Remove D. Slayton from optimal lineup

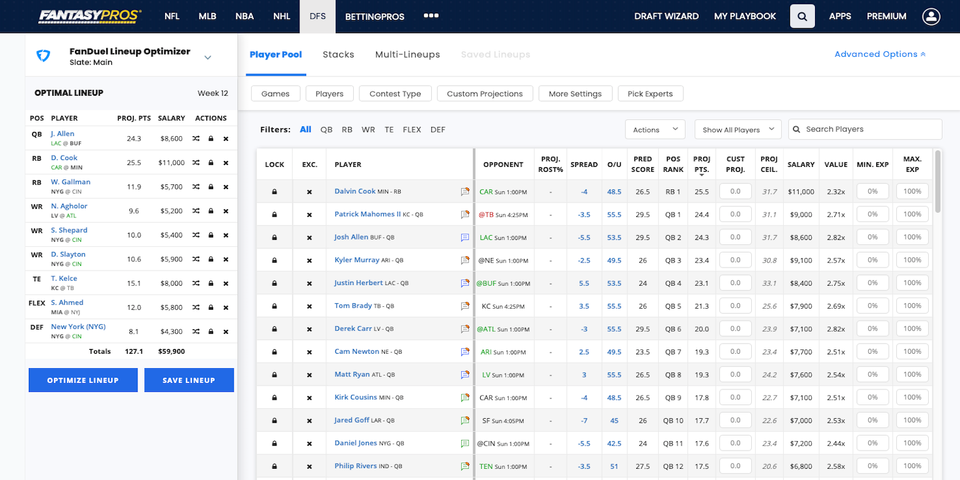point(226,259)
